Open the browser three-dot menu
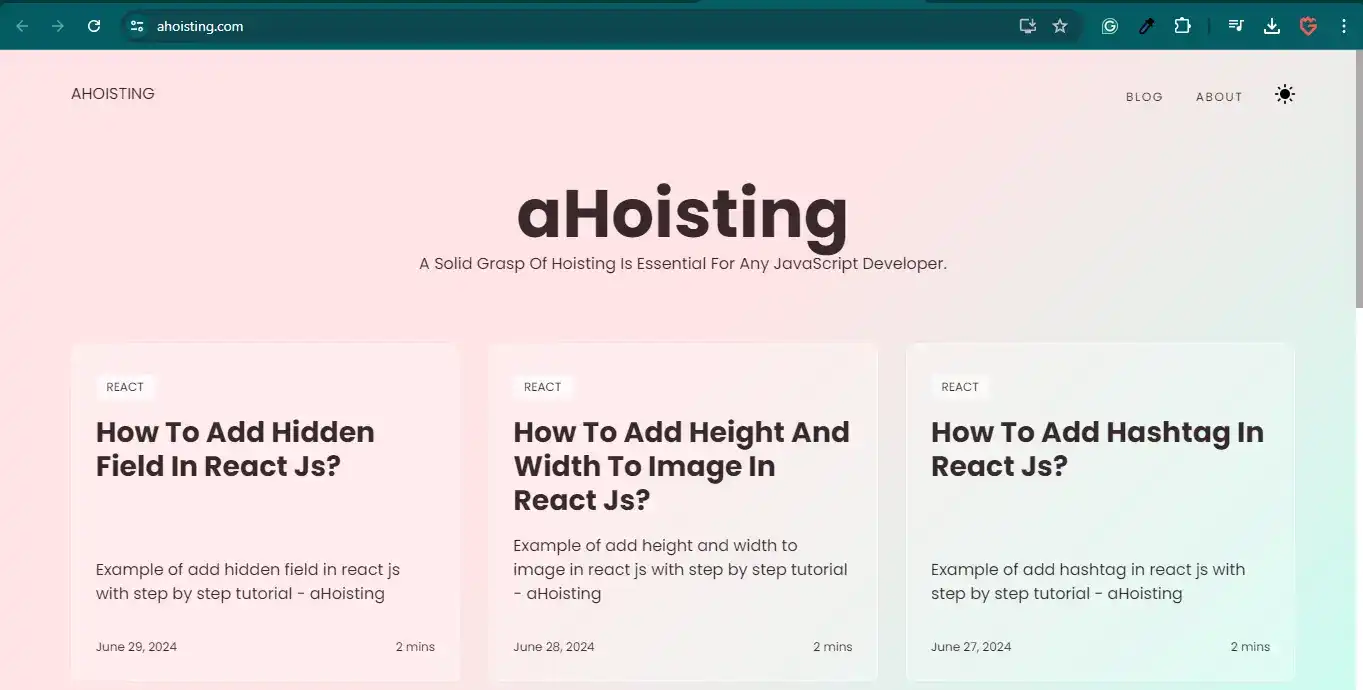 [1343, 26]
